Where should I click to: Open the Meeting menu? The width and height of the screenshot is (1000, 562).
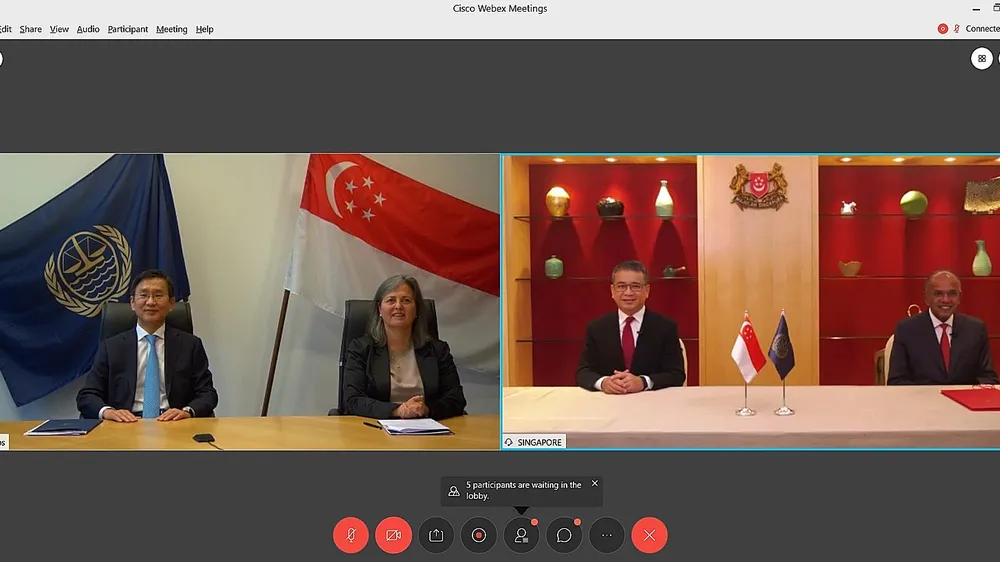point(172,29)
